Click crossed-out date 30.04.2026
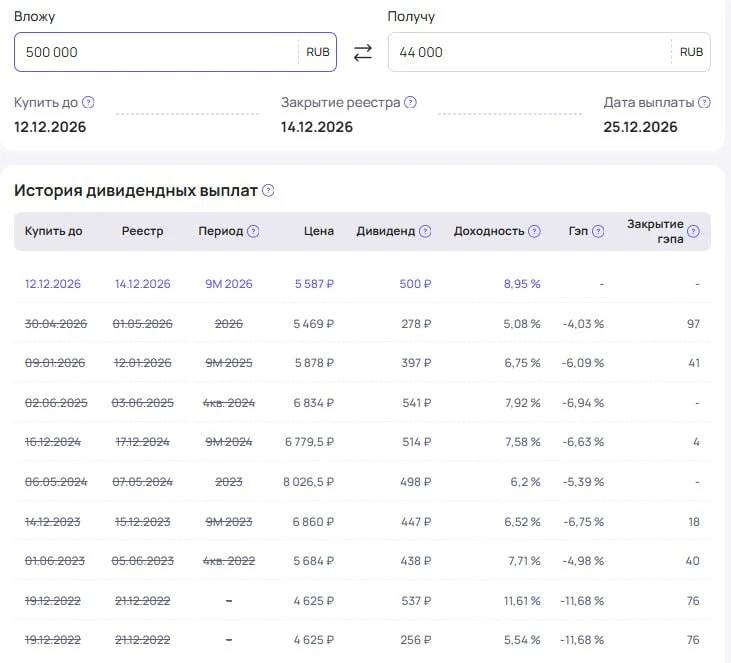 56,324
